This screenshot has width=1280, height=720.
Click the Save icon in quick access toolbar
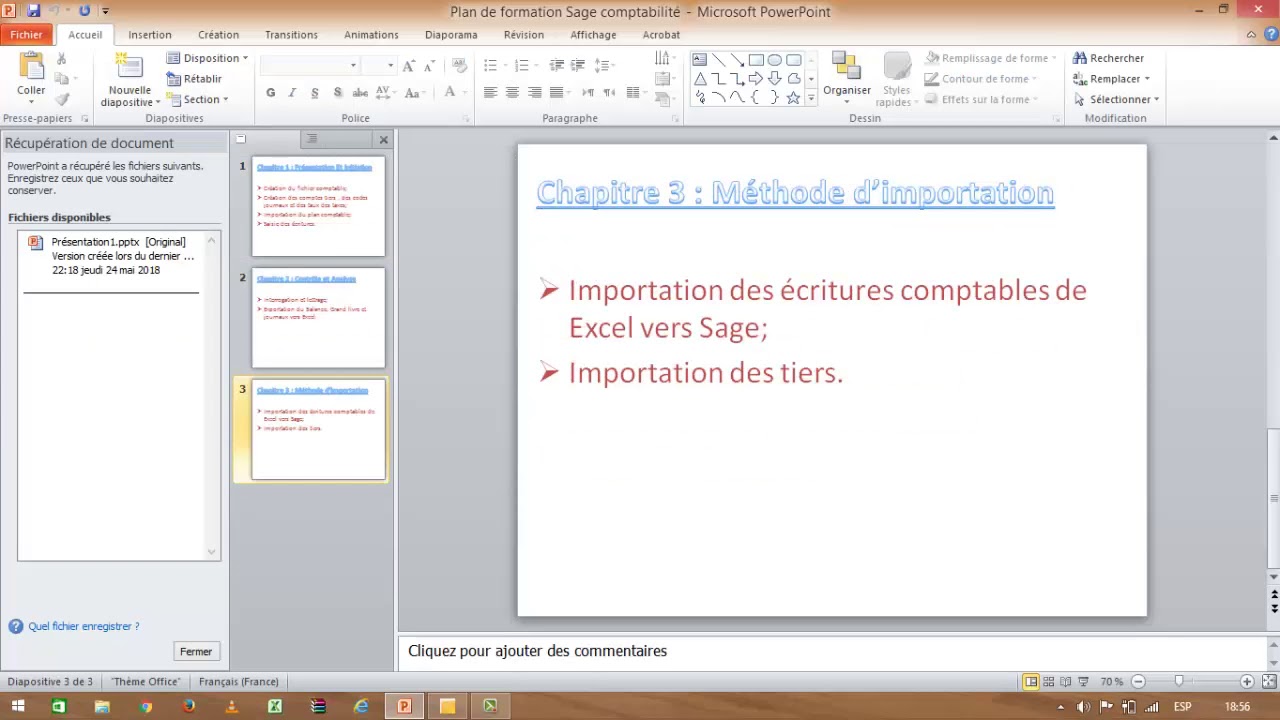[32, 11]
